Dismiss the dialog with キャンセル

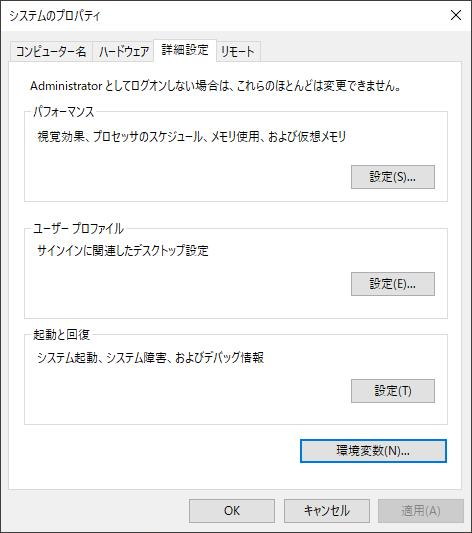[327, 511]
